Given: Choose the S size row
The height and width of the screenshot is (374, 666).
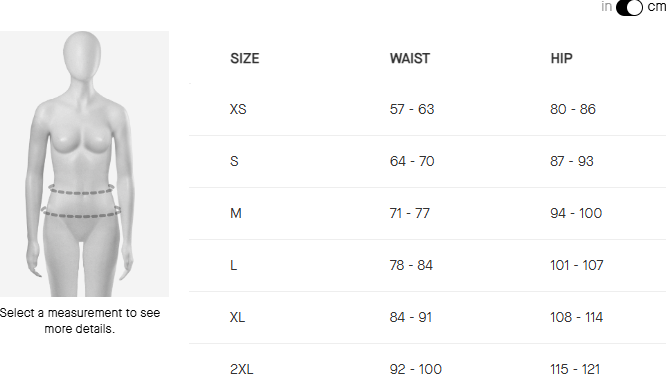Looking at the screenshot, I should click(x=427, y=162).
